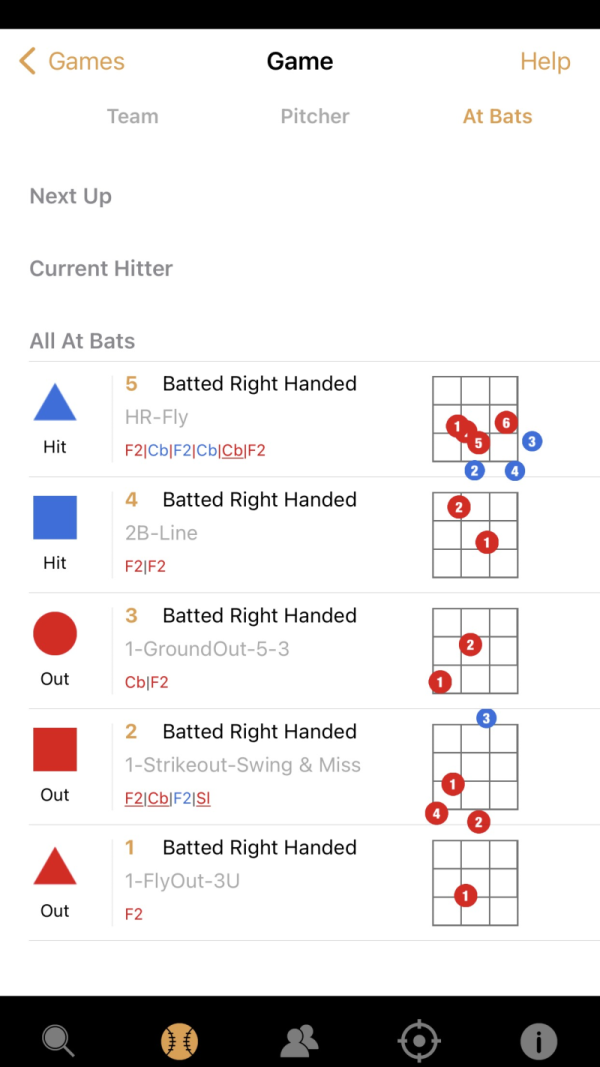This screenshot has height=1067, width=600.
Task: Tap the magnifying glass search icon
Action: coord(59,1041)
